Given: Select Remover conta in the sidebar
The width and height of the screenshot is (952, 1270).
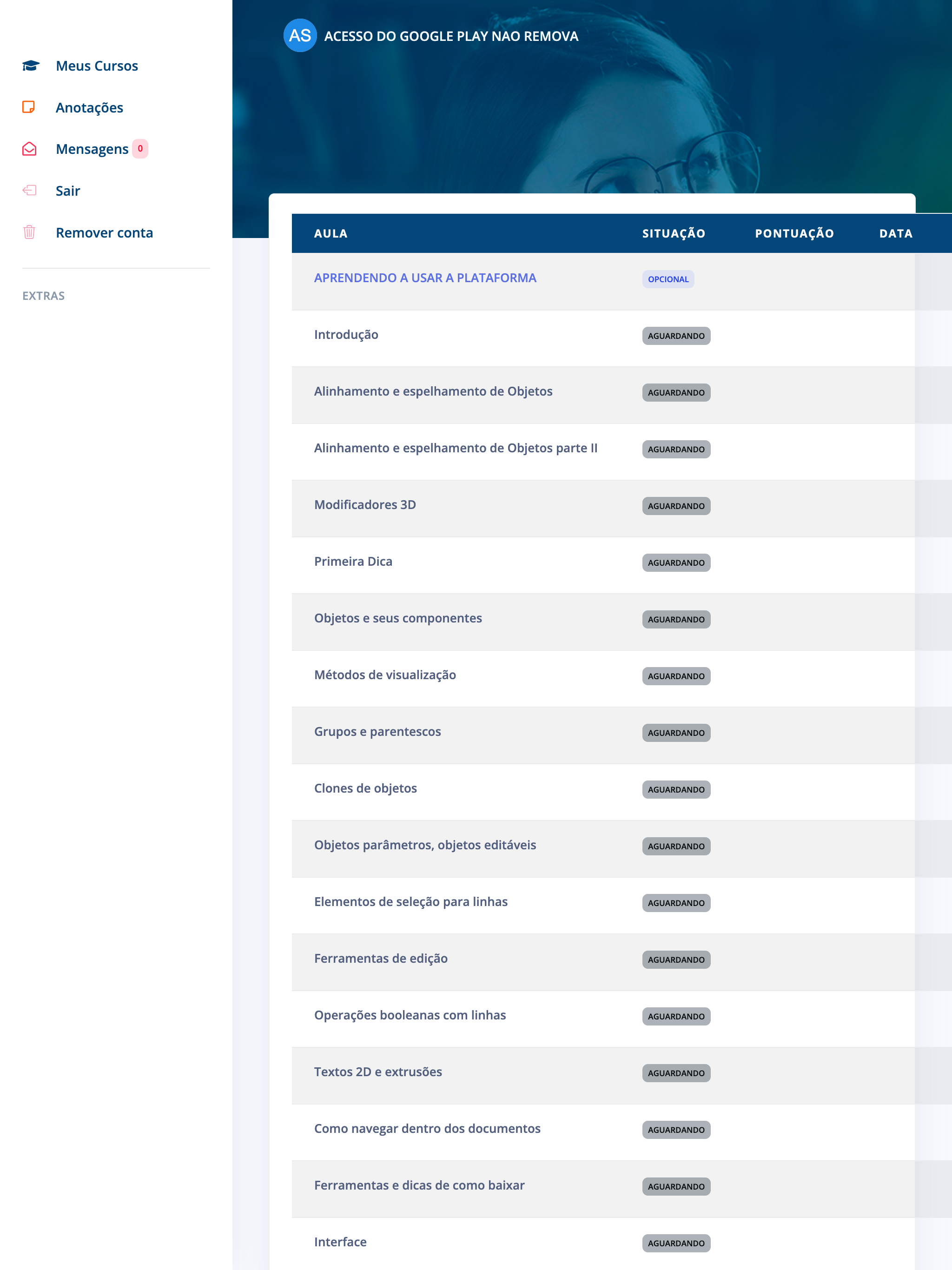Looking at the screenshot, I should 105,232.
